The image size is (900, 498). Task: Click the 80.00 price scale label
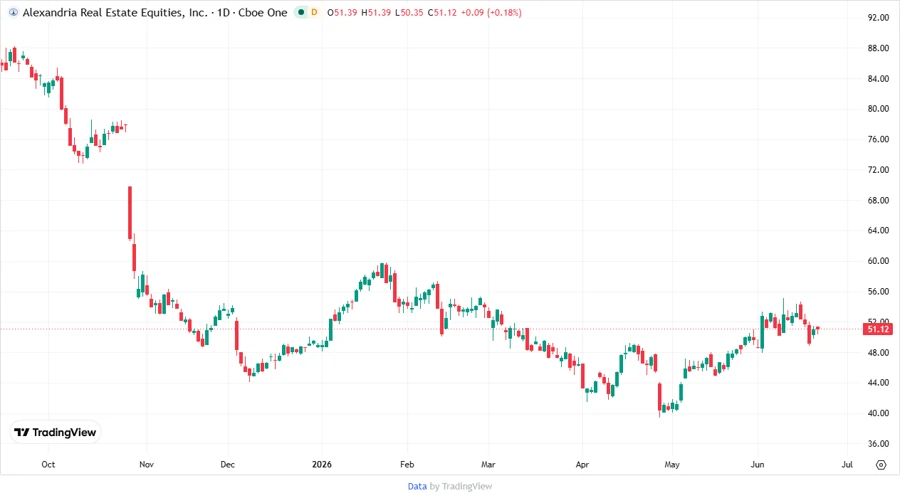click(878, 108)
